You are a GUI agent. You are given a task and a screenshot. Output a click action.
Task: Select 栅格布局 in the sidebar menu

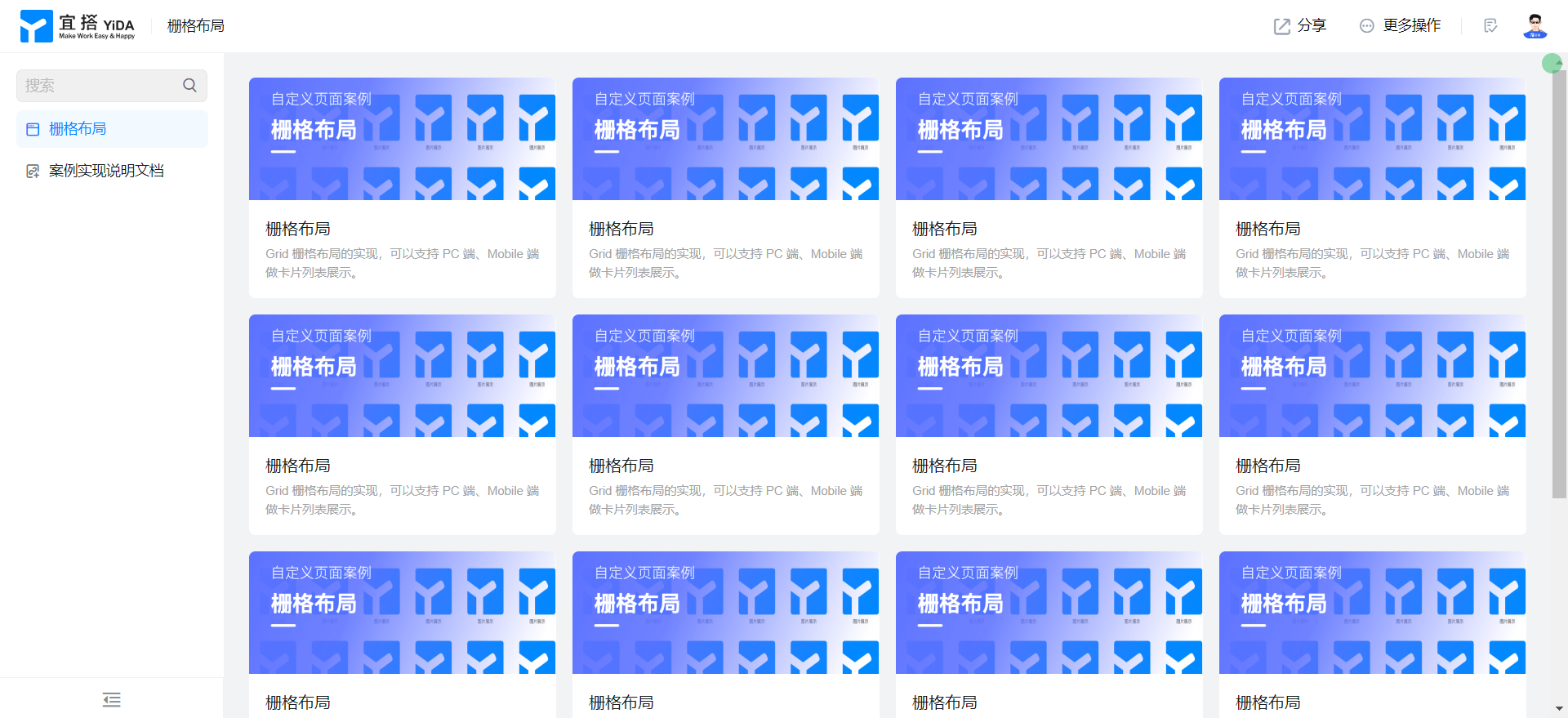(78, 129)
